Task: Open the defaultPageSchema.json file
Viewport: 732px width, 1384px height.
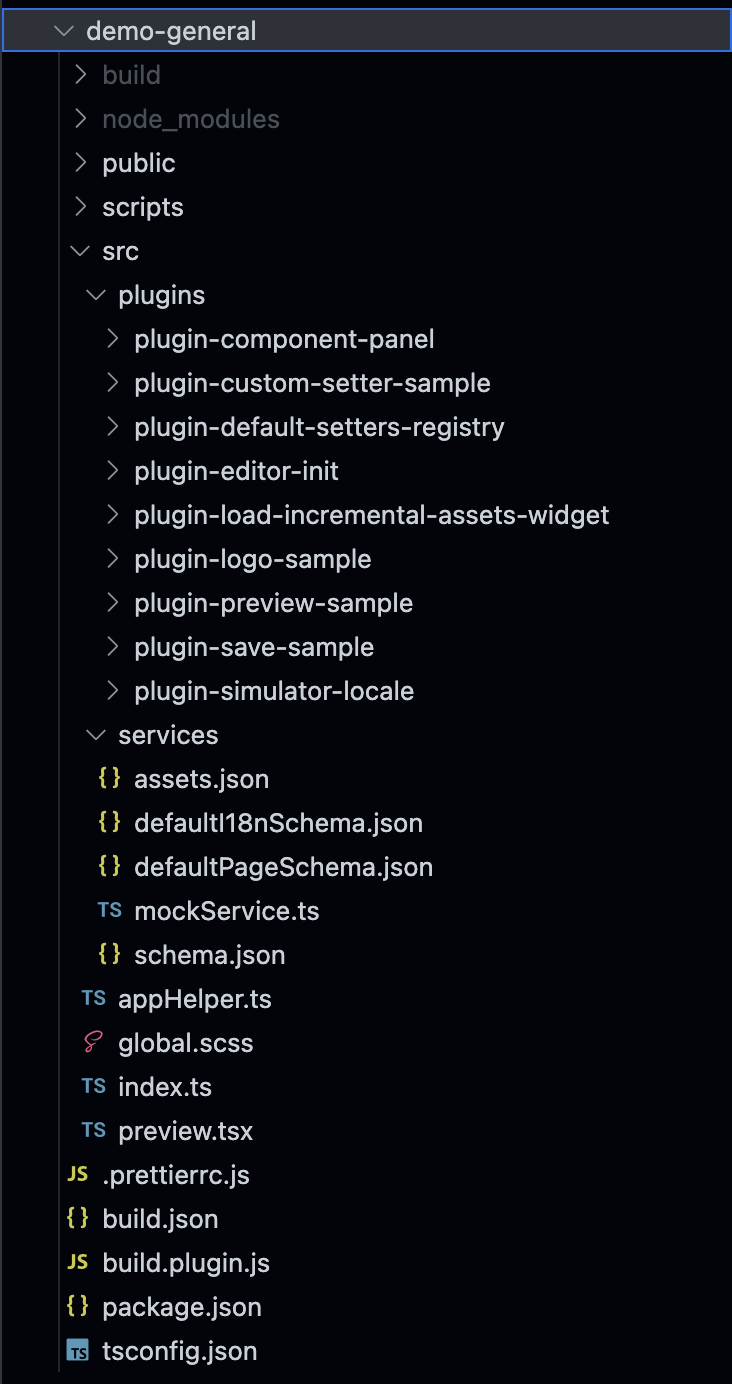Action: (x=283, y=867)
